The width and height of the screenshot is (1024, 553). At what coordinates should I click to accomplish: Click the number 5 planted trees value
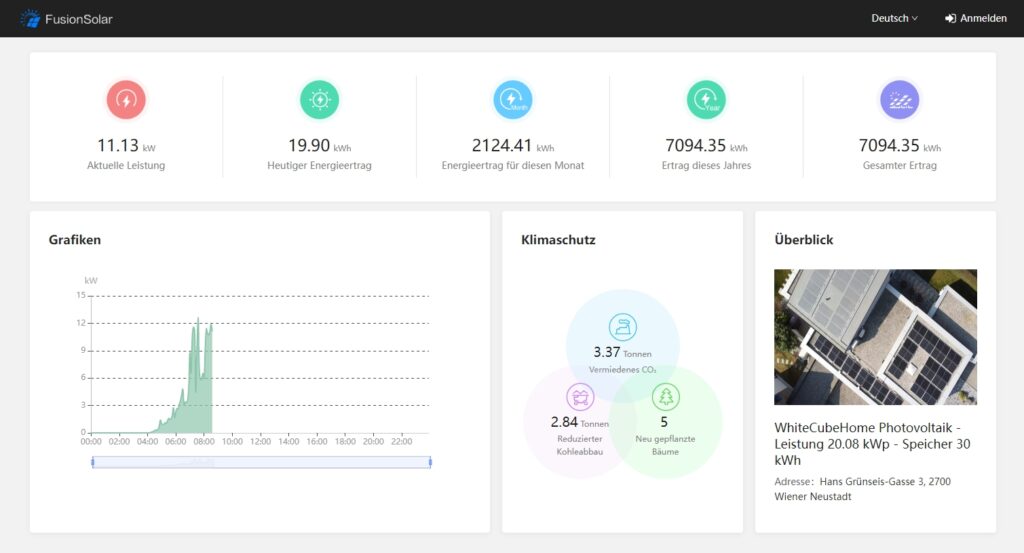point(664,422)
